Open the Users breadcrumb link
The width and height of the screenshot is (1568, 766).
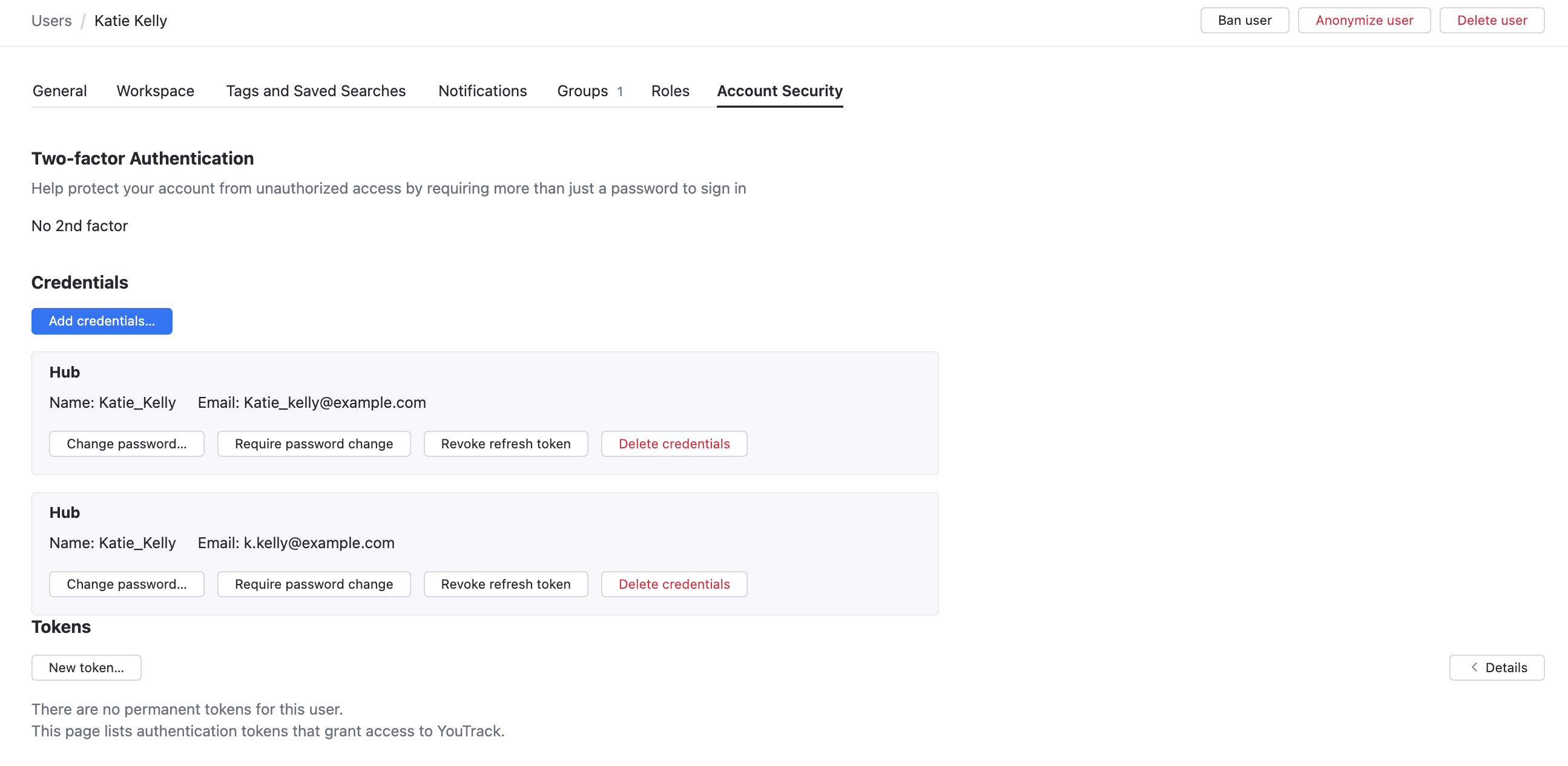point(51,20)
